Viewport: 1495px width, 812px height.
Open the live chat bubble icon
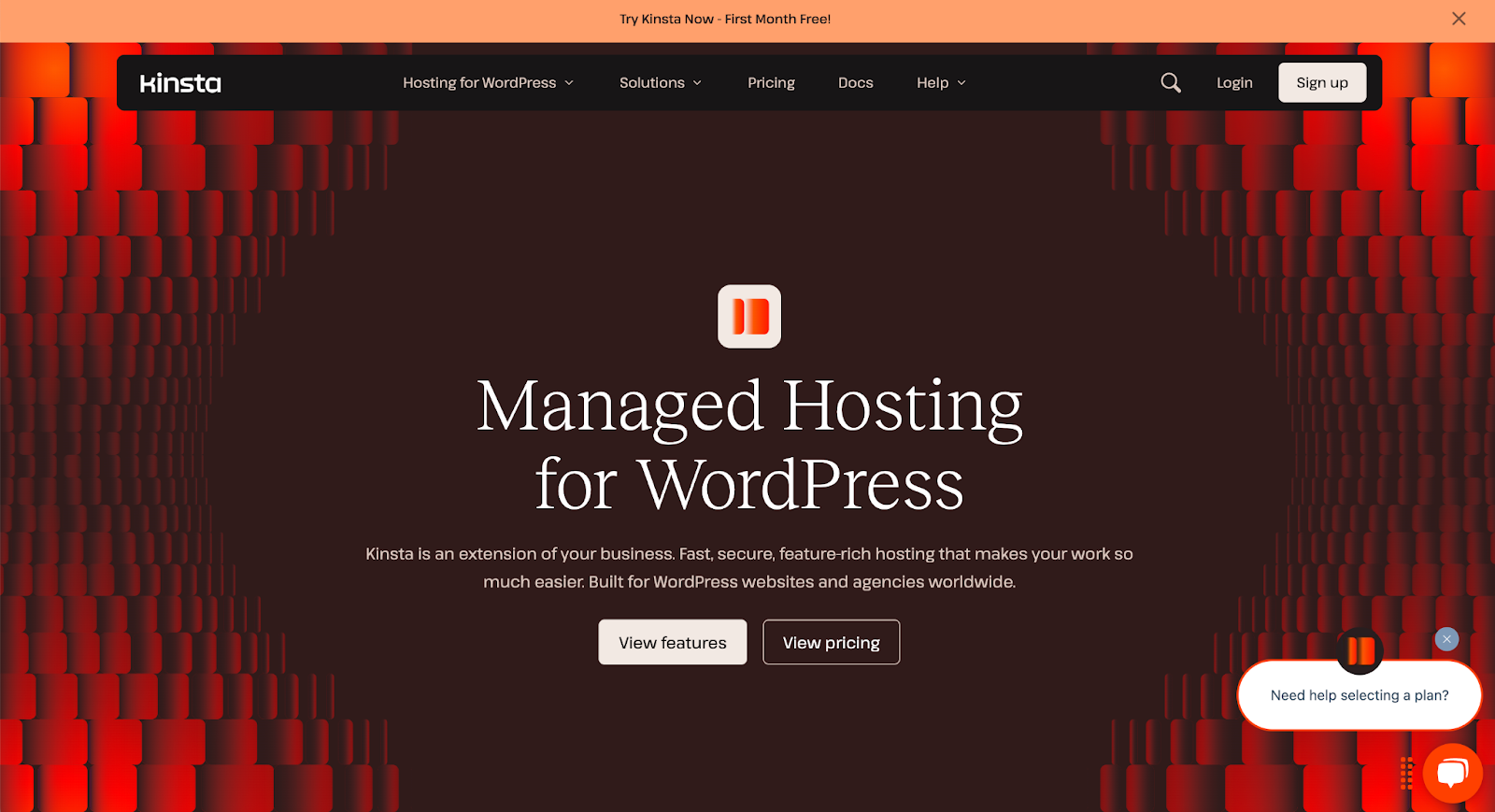click(1452, 773)
